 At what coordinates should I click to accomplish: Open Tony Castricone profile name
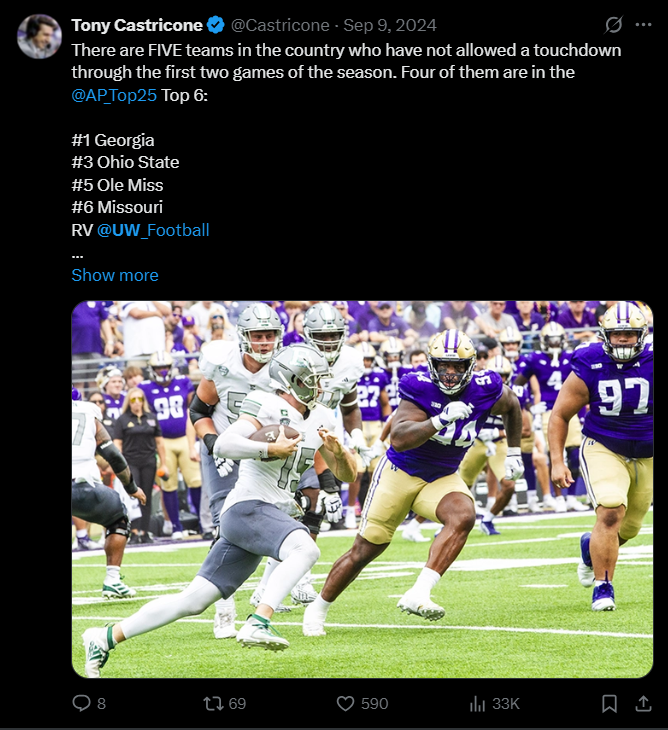(x=137, y=25)
